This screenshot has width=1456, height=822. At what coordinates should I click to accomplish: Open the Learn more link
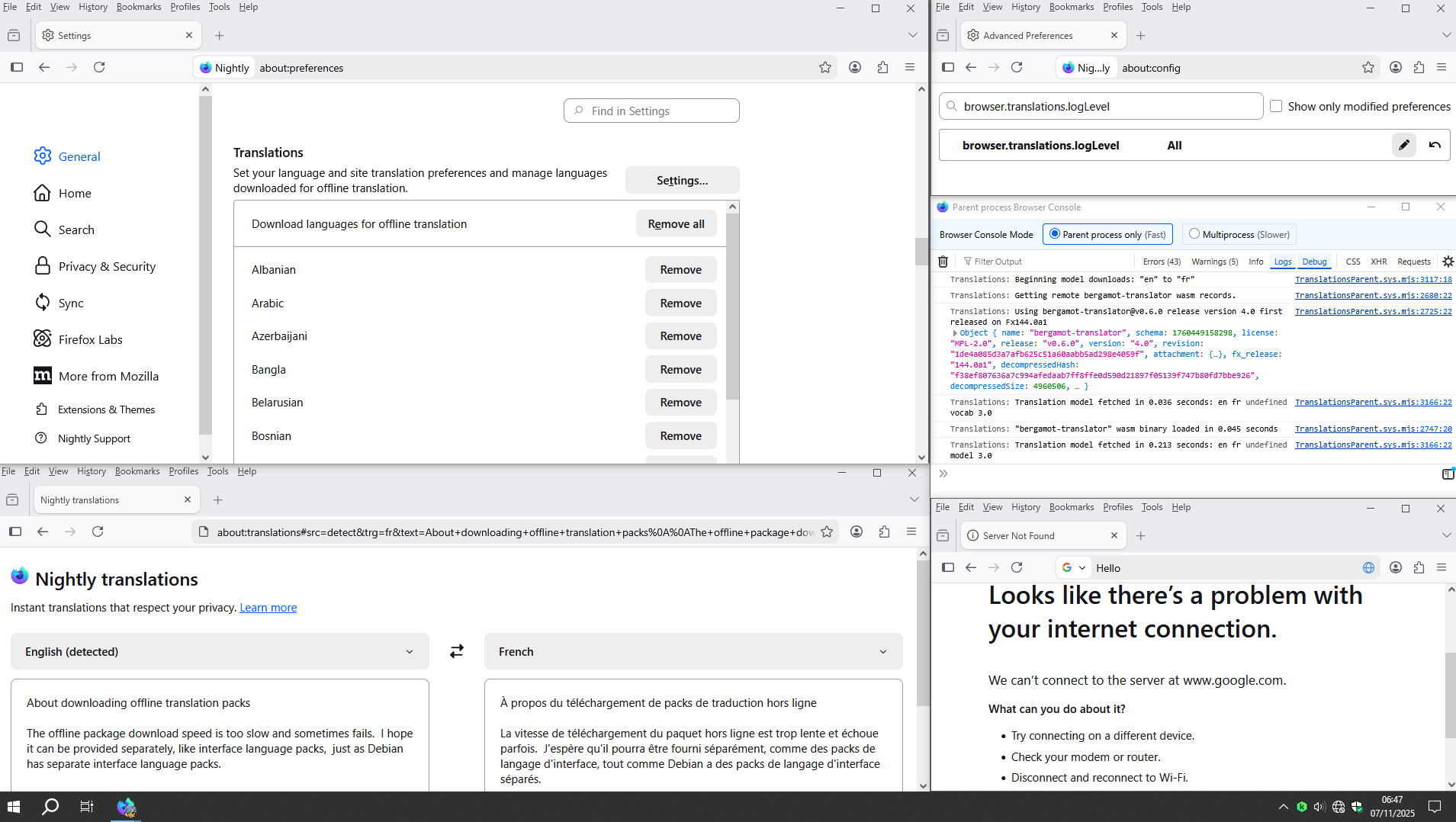268,607
